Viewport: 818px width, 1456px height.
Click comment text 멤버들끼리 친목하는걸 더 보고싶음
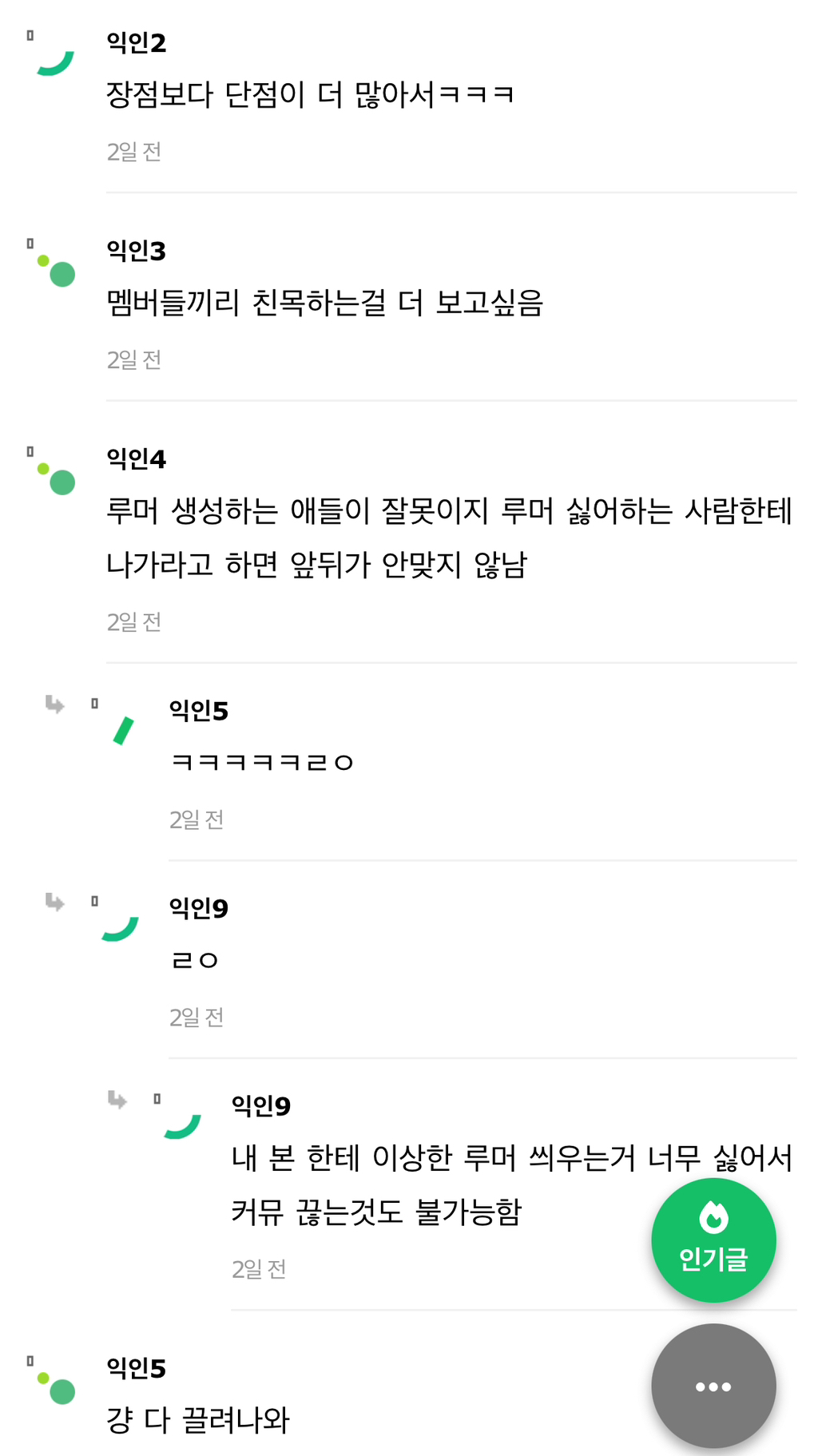click(324, 303)
